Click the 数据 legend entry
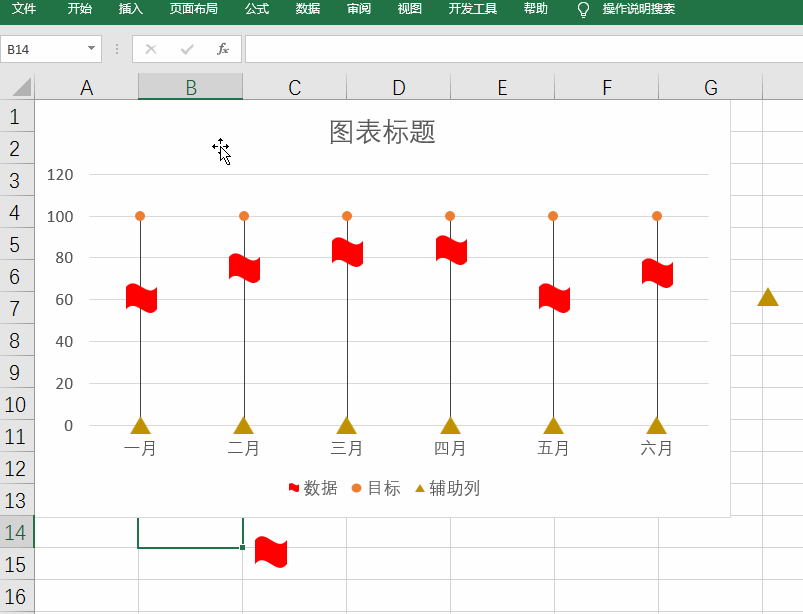The width and height of the screenshot is (803, 614). click(313, 488)
